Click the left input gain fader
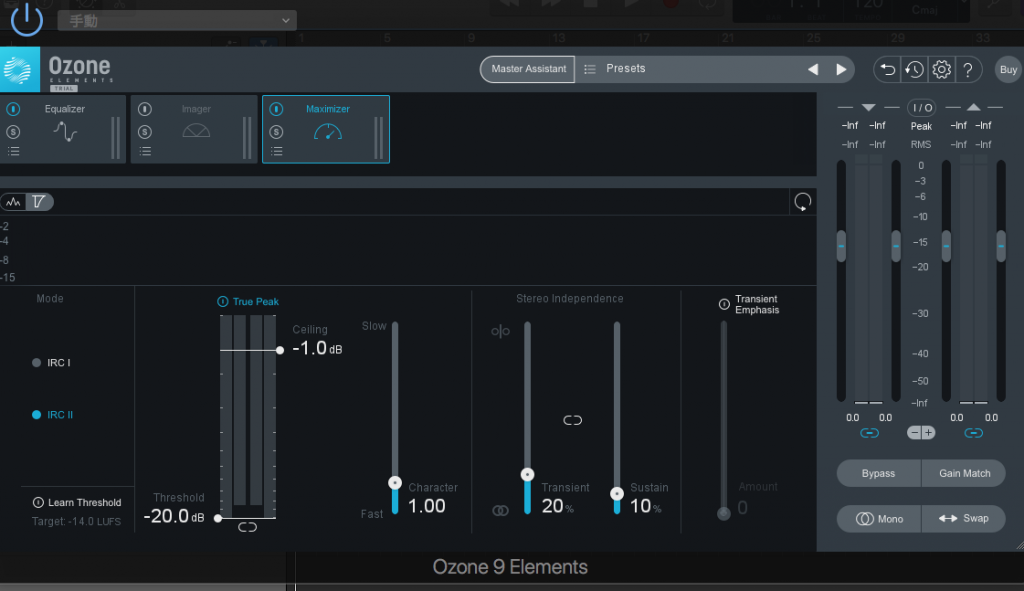The width and height of the screenshot is (1024, 591). [x=841, y=247]
